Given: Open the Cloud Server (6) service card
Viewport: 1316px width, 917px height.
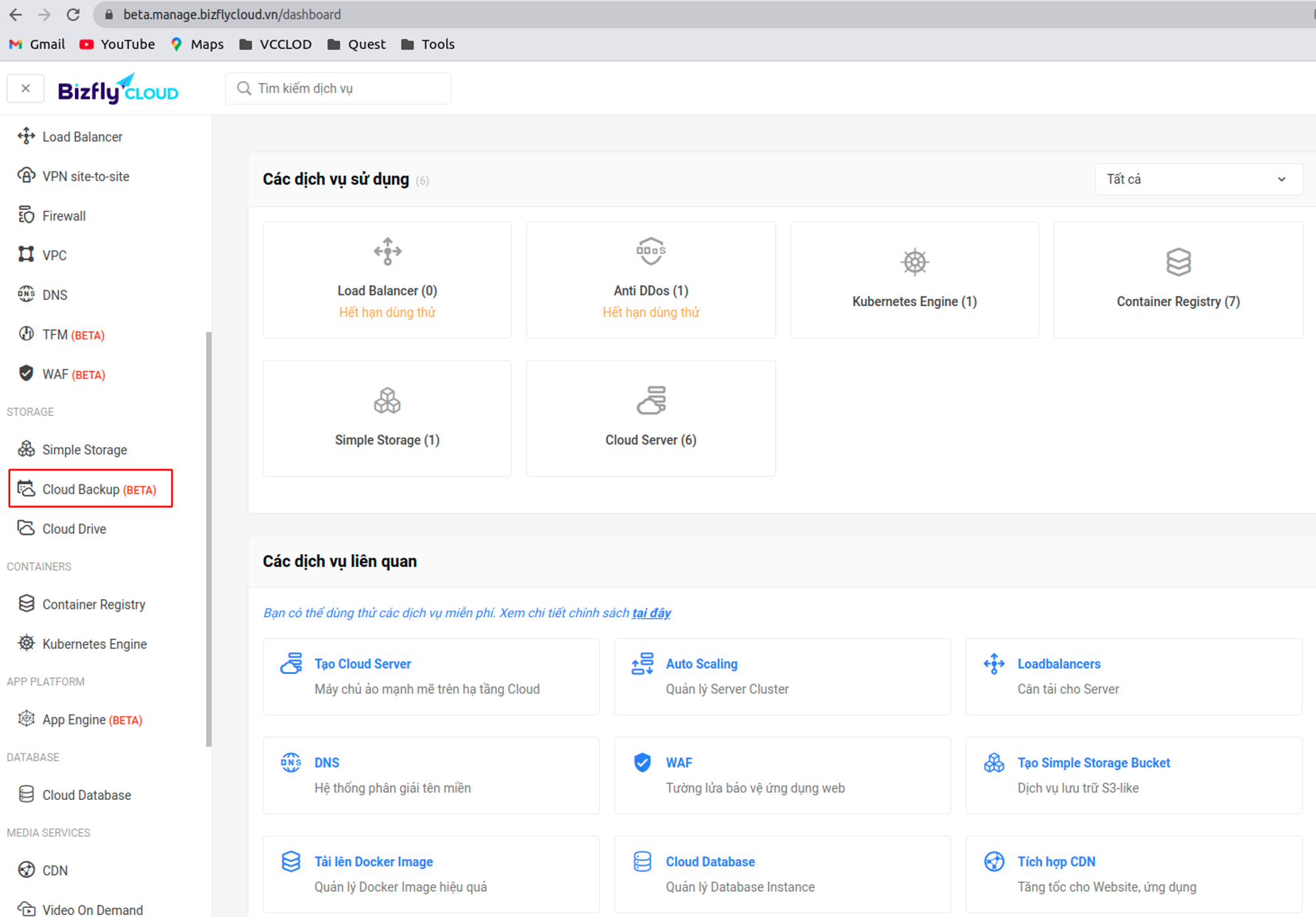Looking at the screenshot, I should (x=650, y=418).
